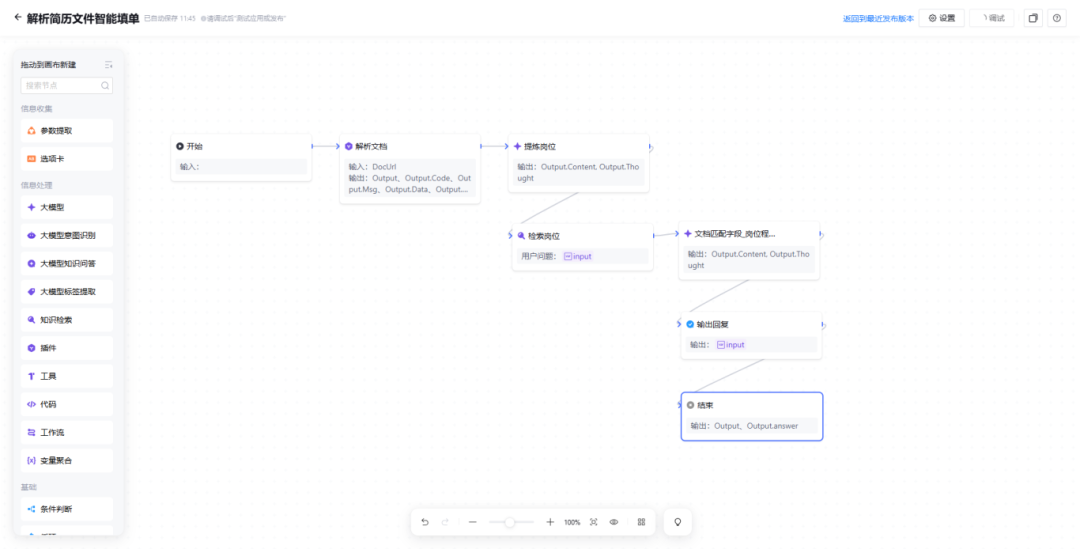Click the 搜索节点 search field
The width and height of the screenshot is (1080, 549).
[x=62, y=86]
